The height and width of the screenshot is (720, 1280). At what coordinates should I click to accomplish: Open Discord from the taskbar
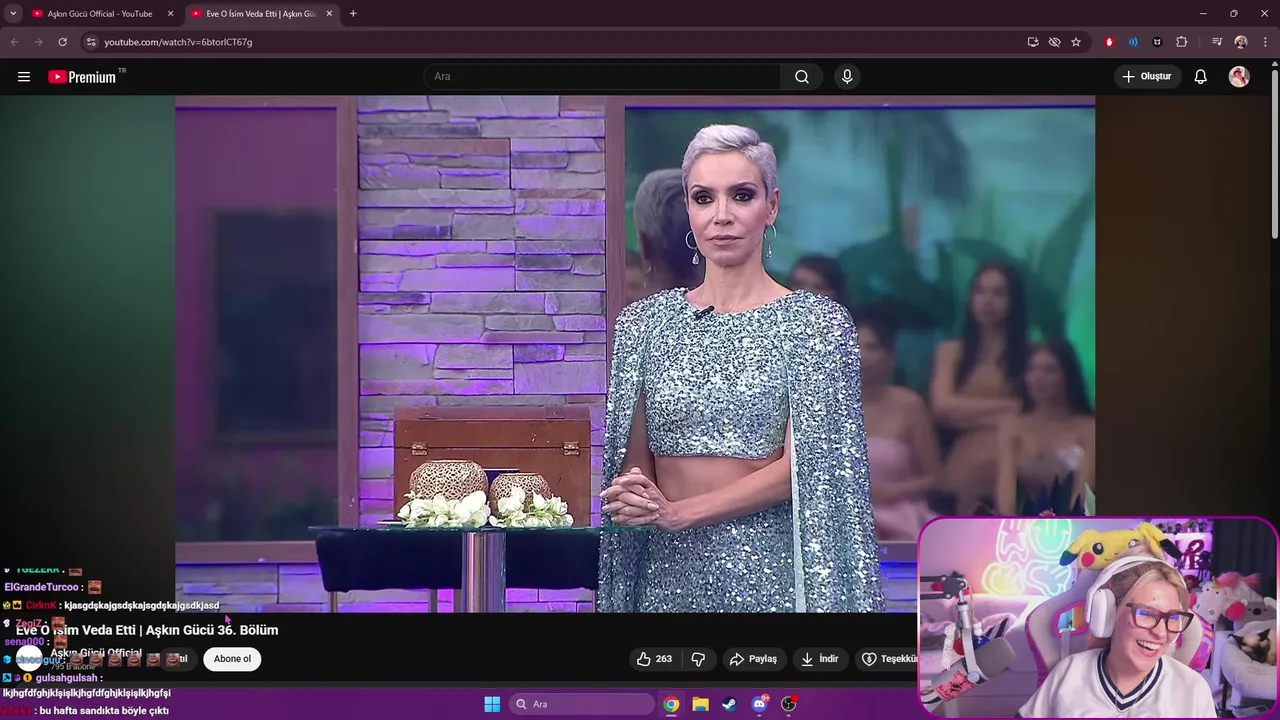pyautogui.click(x=759, y=704)
